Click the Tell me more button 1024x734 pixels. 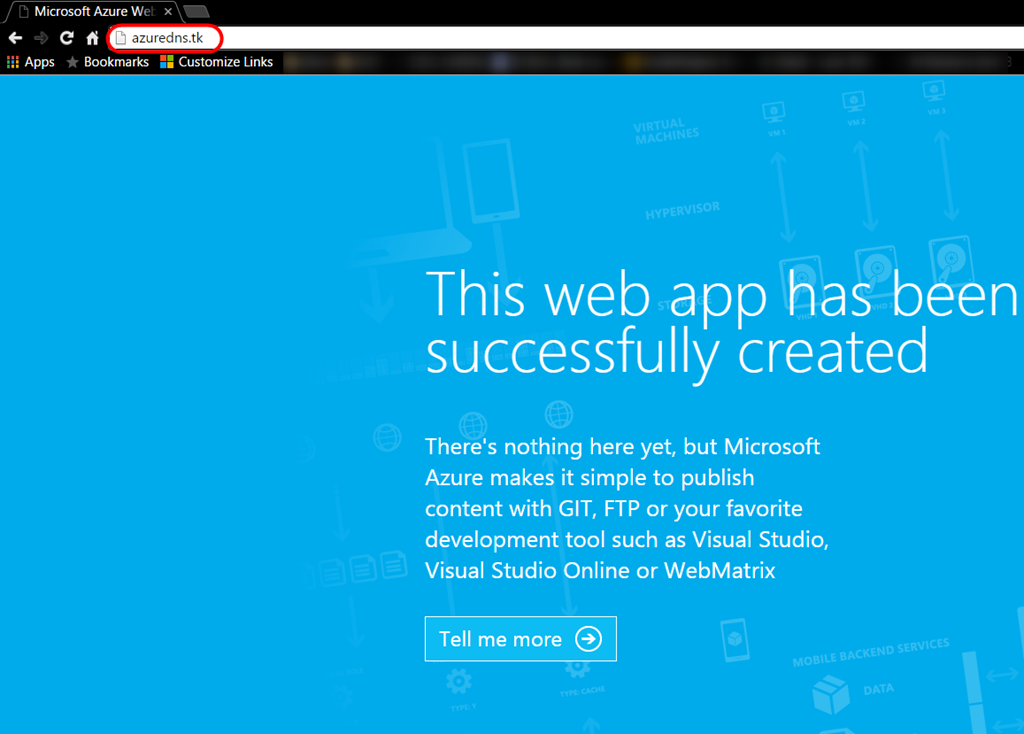520,639
